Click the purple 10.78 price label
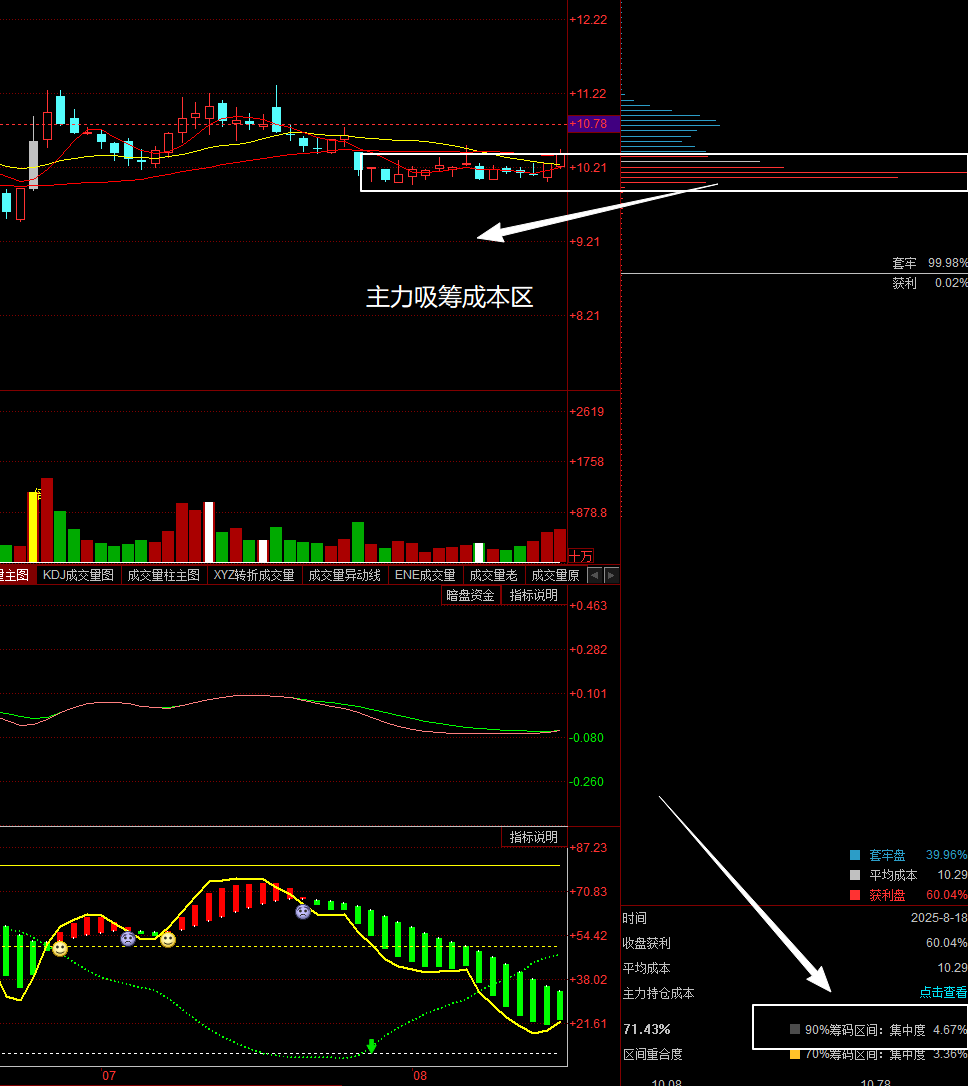968x1086 pixels. [593, 124]
